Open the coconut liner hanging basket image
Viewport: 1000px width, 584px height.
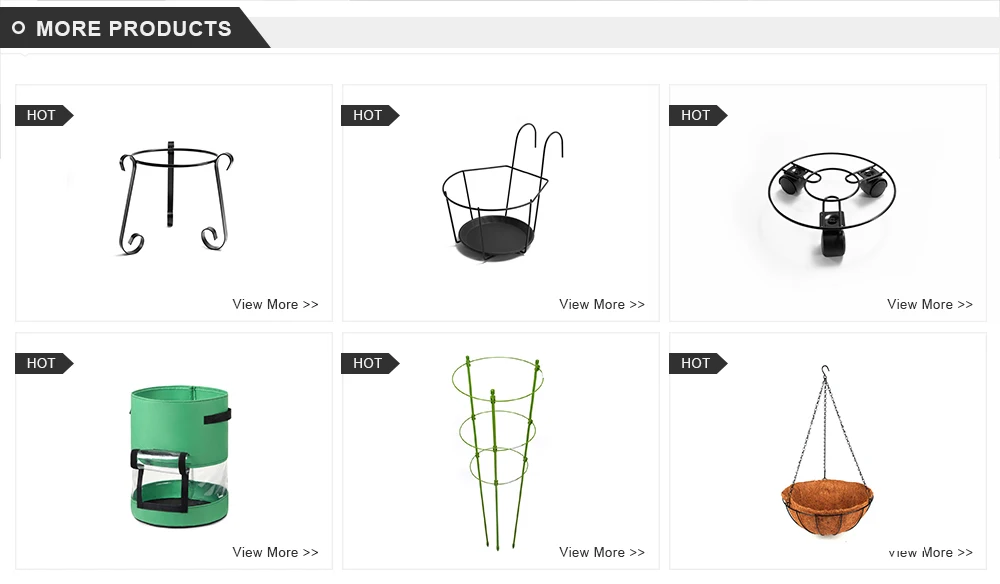[x=827, y=451]
